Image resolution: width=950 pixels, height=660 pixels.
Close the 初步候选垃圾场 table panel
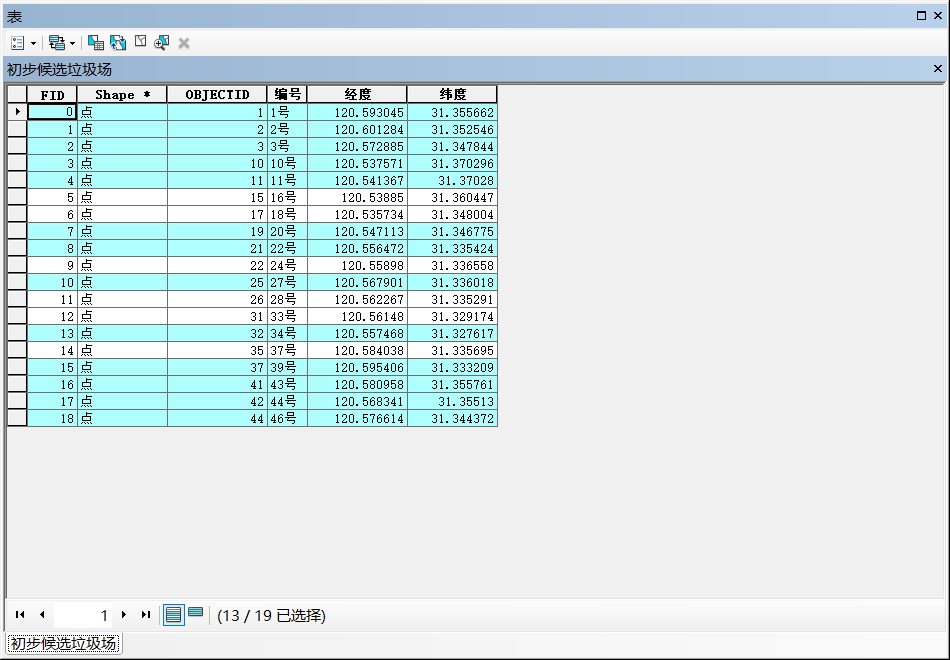[938, 68]
